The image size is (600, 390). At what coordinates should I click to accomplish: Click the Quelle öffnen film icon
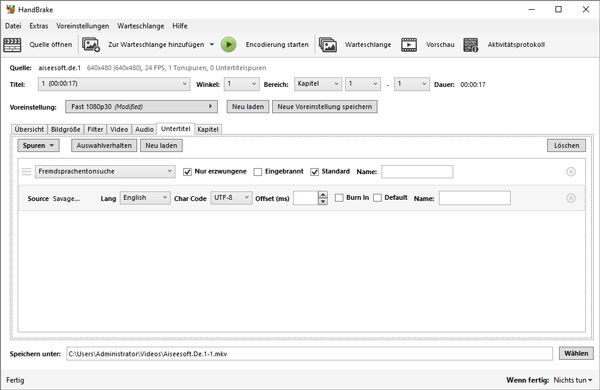(x=12, y=45)
